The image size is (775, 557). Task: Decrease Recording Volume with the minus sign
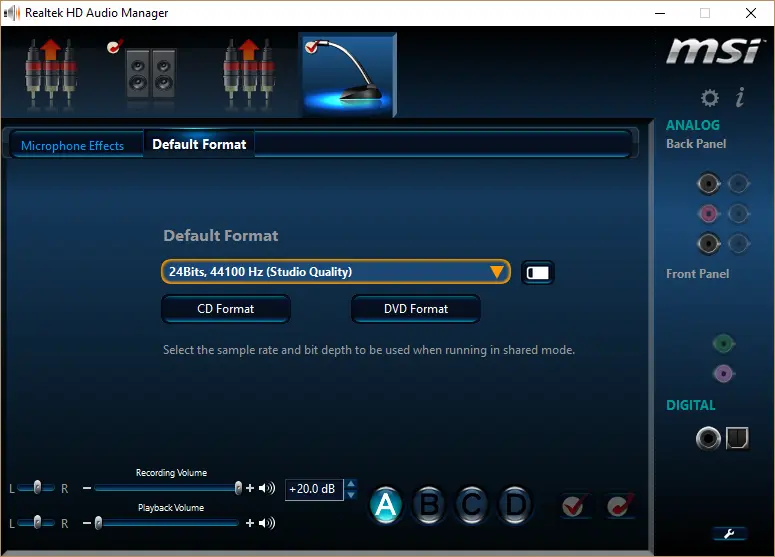click(87, 488)
